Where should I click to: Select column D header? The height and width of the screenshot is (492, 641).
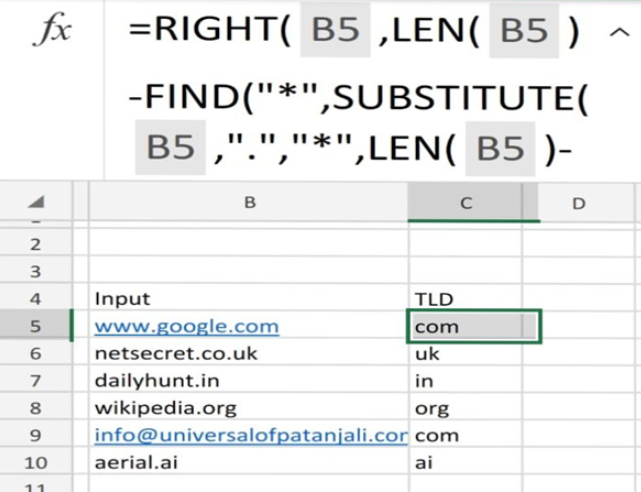point(578,203)
